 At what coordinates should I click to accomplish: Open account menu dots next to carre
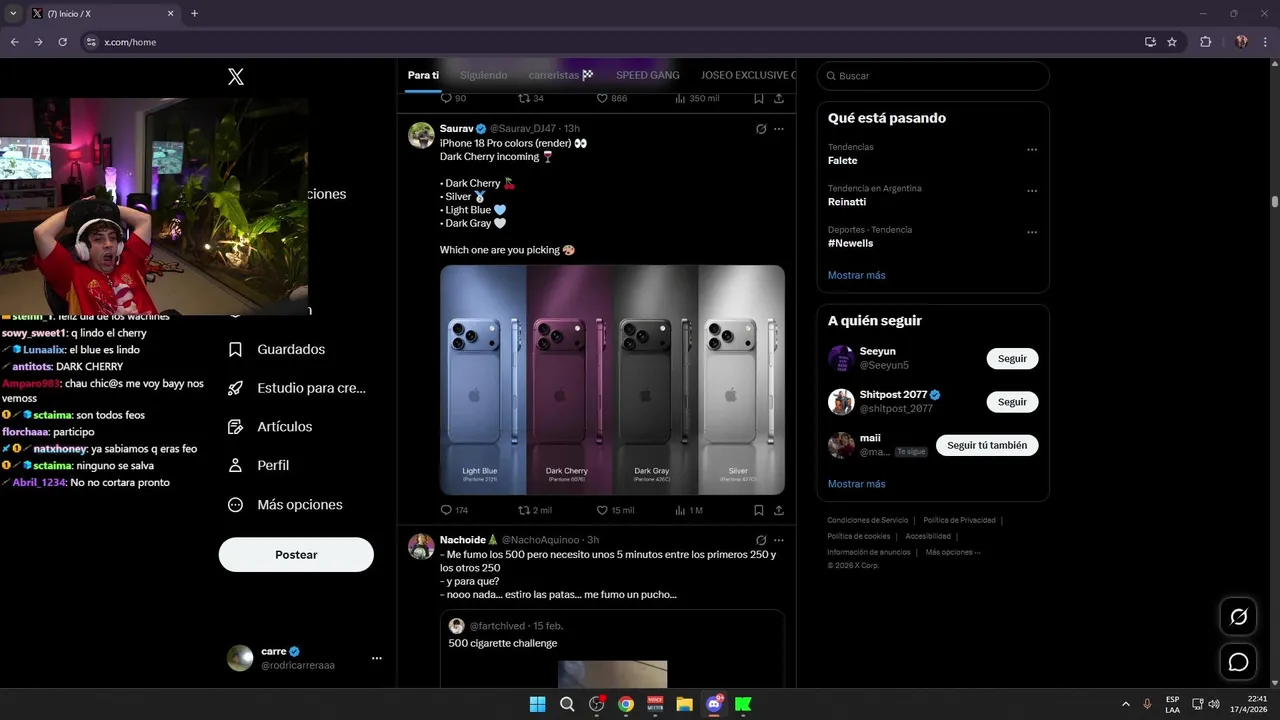(x=377, y=658)
